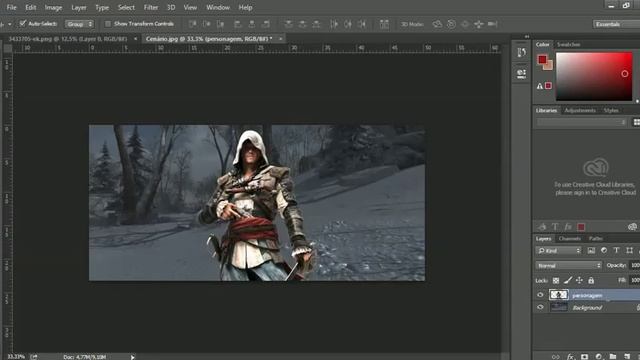Click the Distribute Left Edges icon
This screenshot has width=640, height=360.
pyautogui.click(x=334, y=24)
